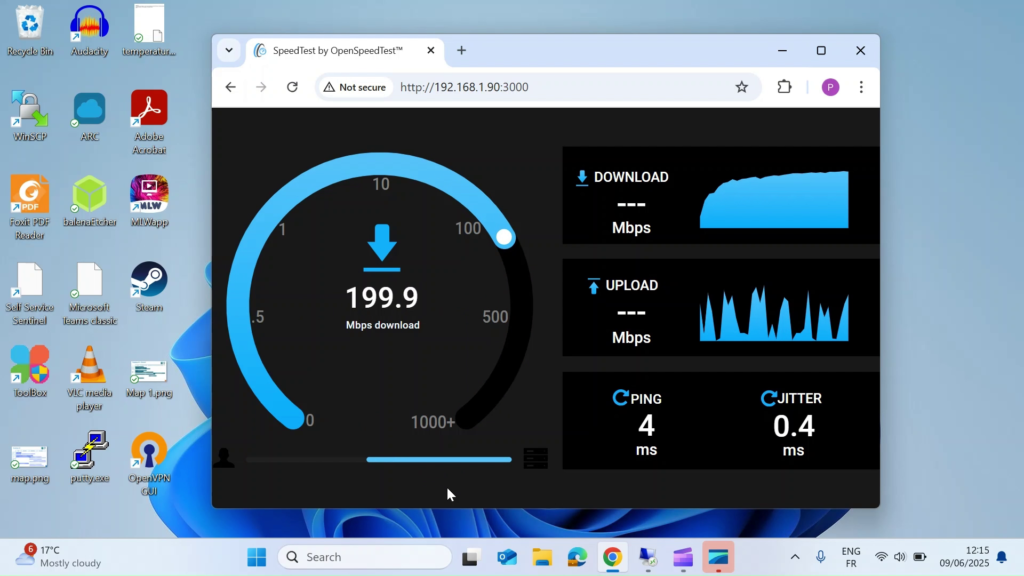This screenshot has width=1024, height=576.
Task: Click the upload speed graph
Action: point(774,313)
